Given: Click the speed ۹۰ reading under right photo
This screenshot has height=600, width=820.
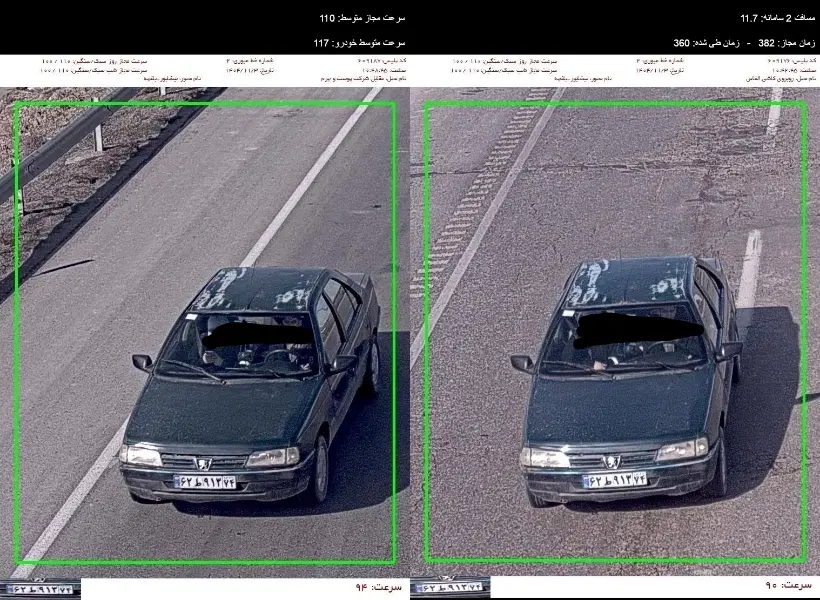Looking at the screenshot, I should pyautogui.click(x=789, y=585).
